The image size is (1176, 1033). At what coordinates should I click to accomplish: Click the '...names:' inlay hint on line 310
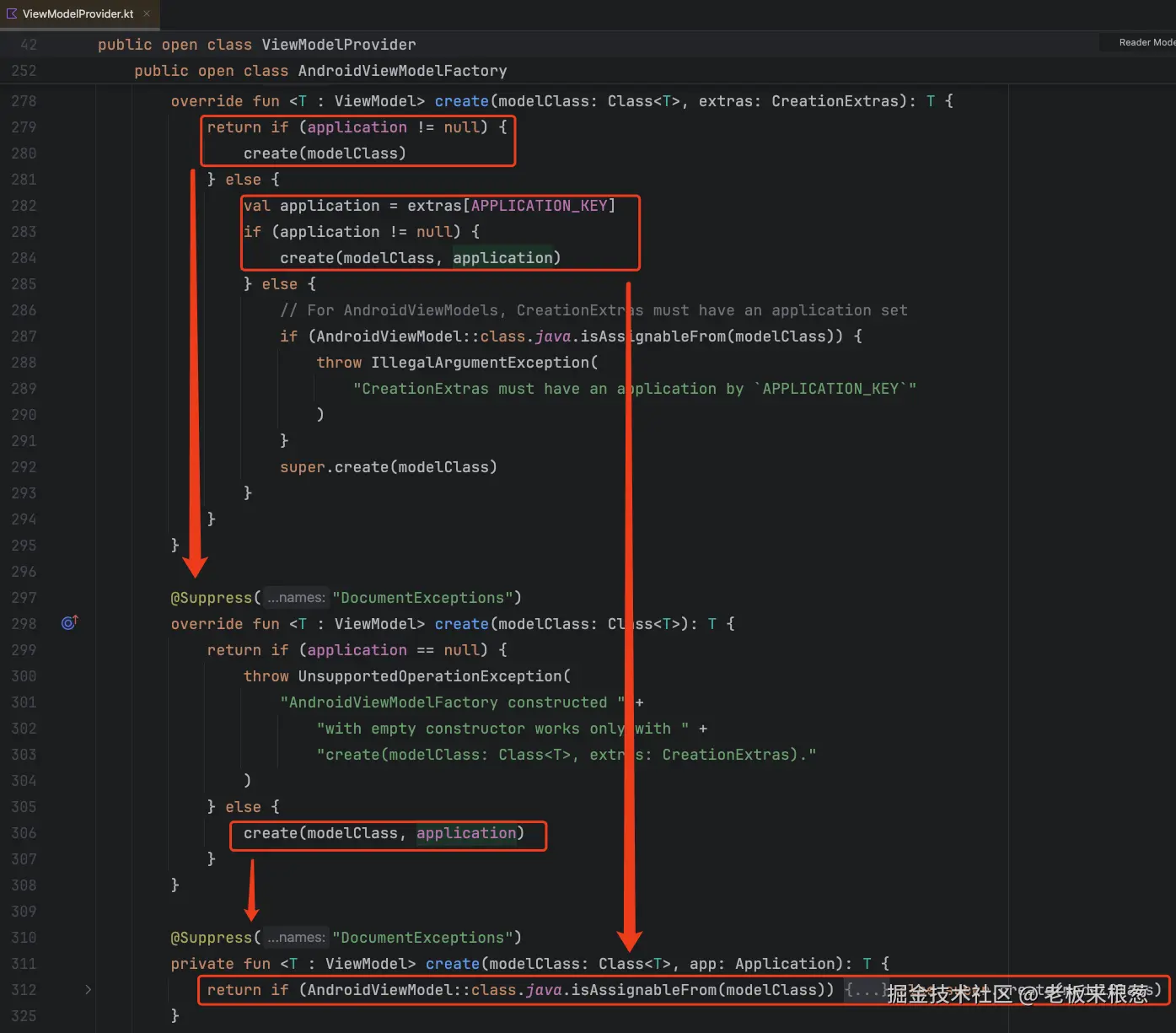coord(296,938)
